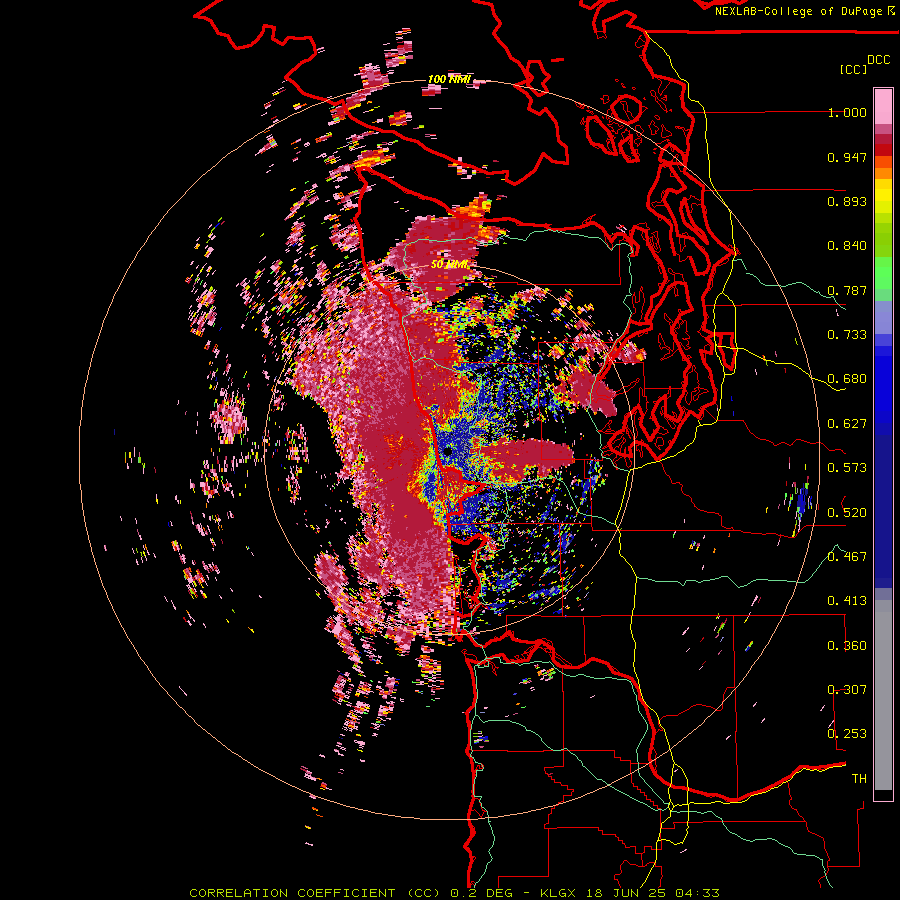Select the 0.360 legend value

click(847, 646)
